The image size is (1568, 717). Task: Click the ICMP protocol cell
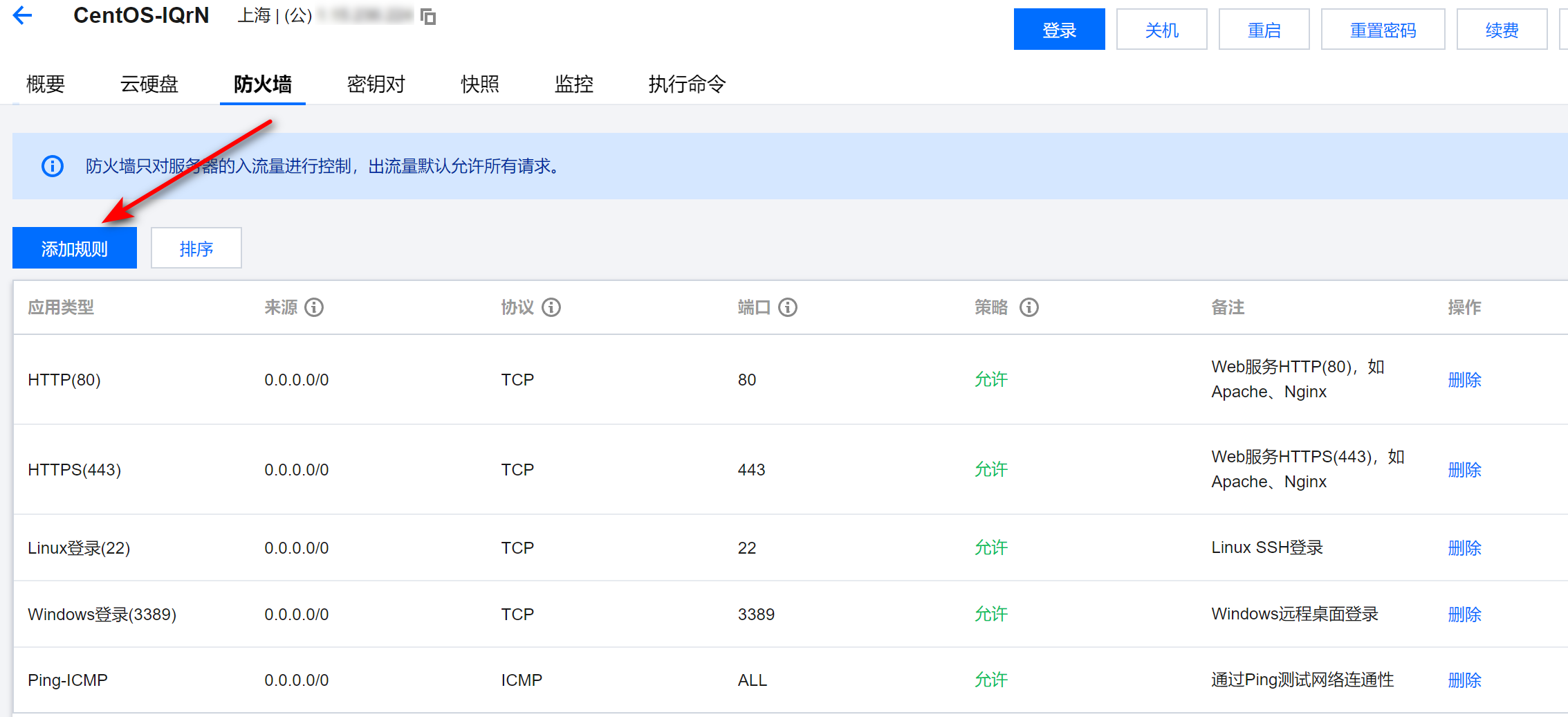(522, 680)
